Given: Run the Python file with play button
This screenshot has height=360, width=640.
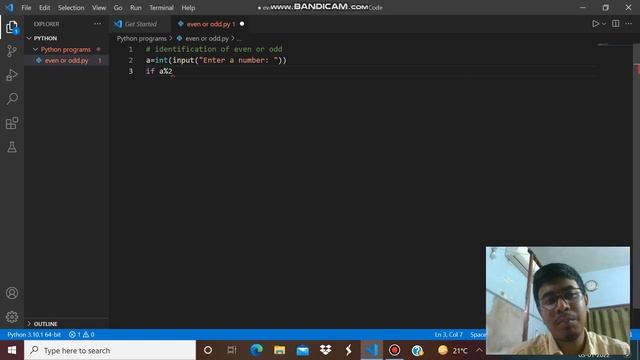Looking at the screenshot, I should click(x=596, y=24).
